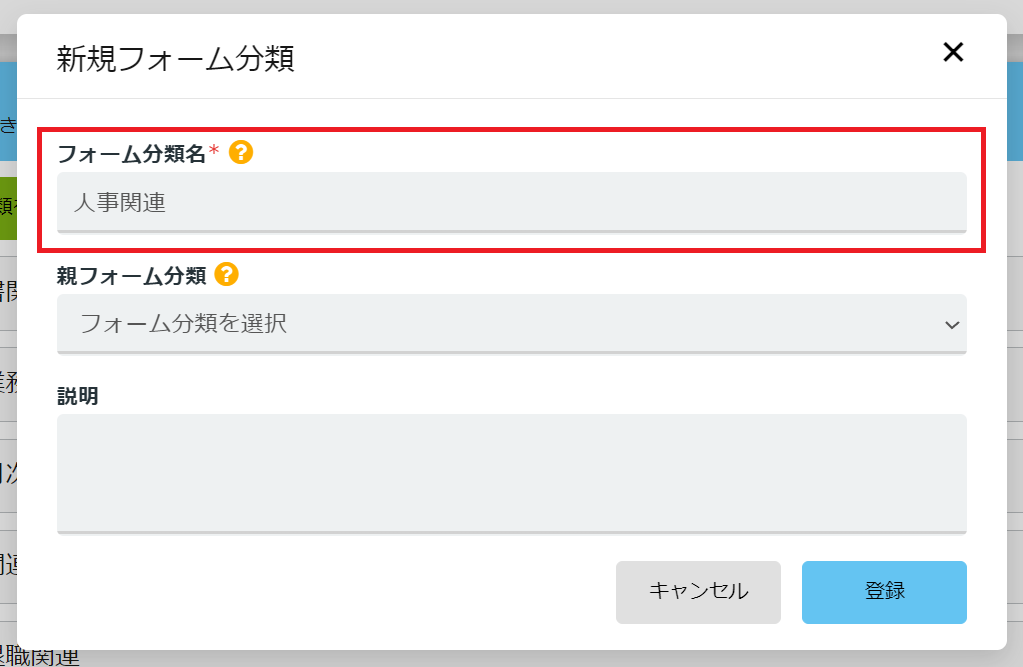Click the フォーム分類名 label text
Viewport: 1023px width, 667px height.
(x=132, y=154)
